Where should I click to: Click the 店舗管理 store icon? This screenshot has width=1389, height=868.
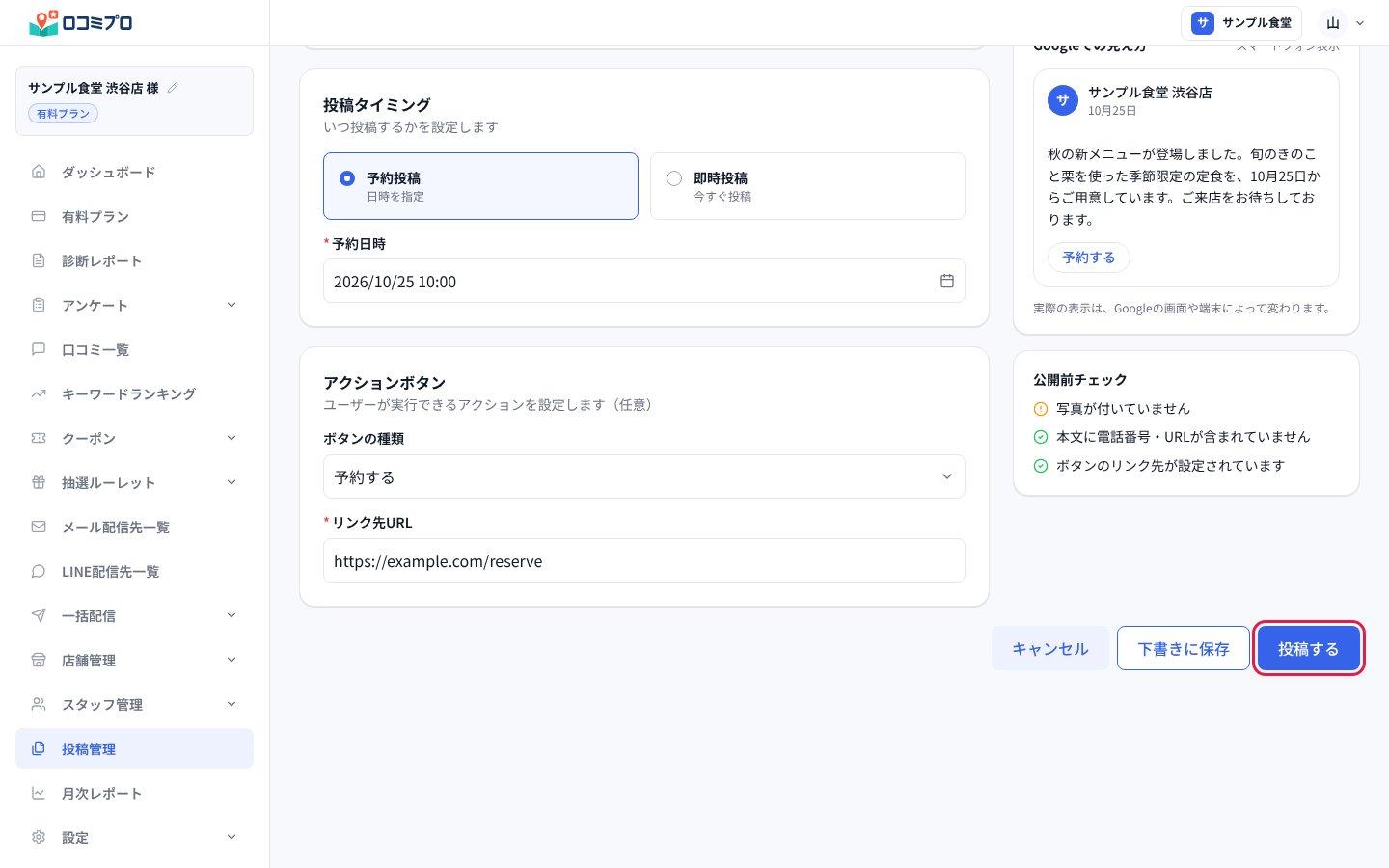click(x=39, y=660)
